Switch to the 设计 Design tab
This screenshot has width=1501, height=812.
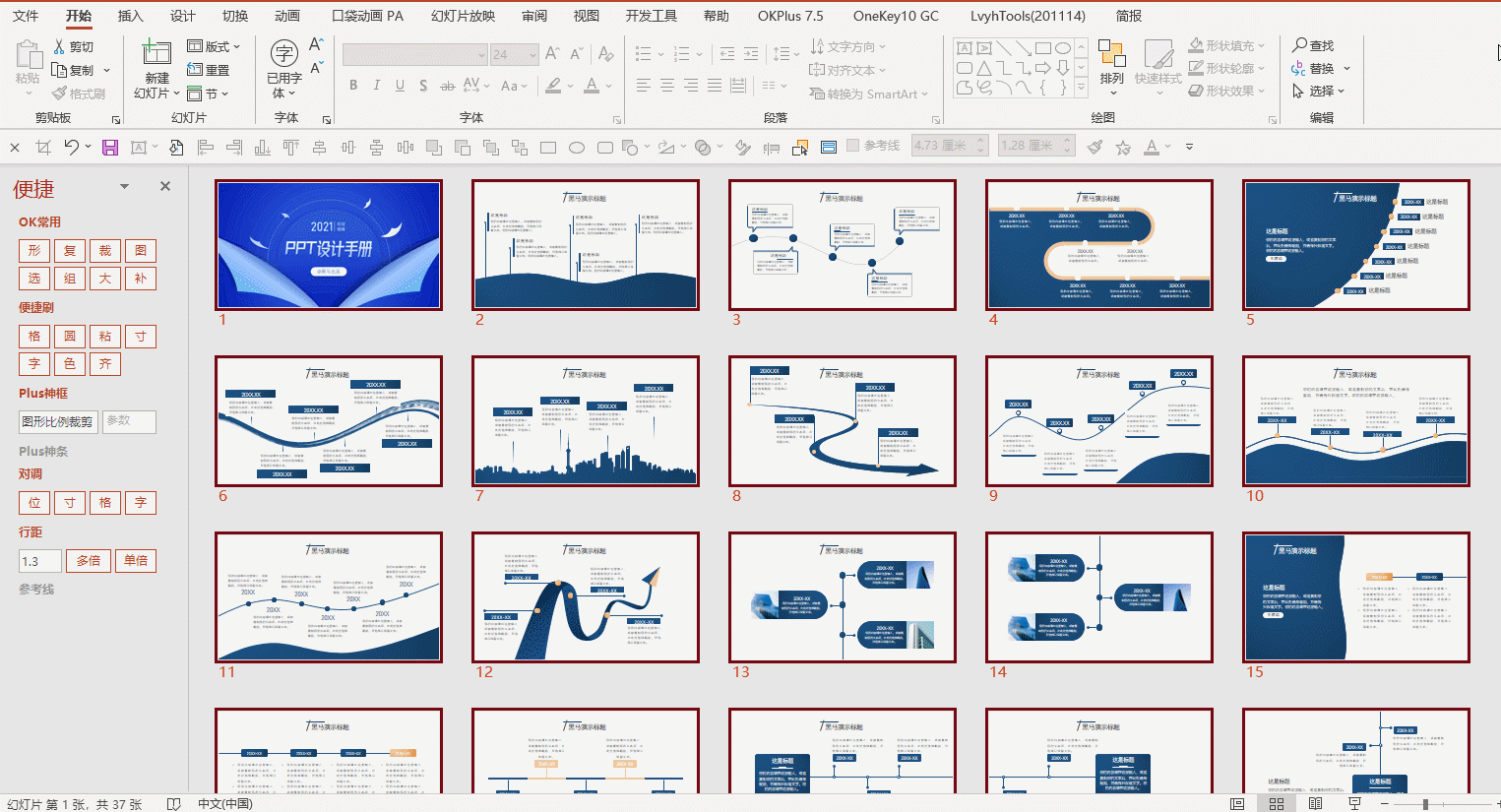183,16
